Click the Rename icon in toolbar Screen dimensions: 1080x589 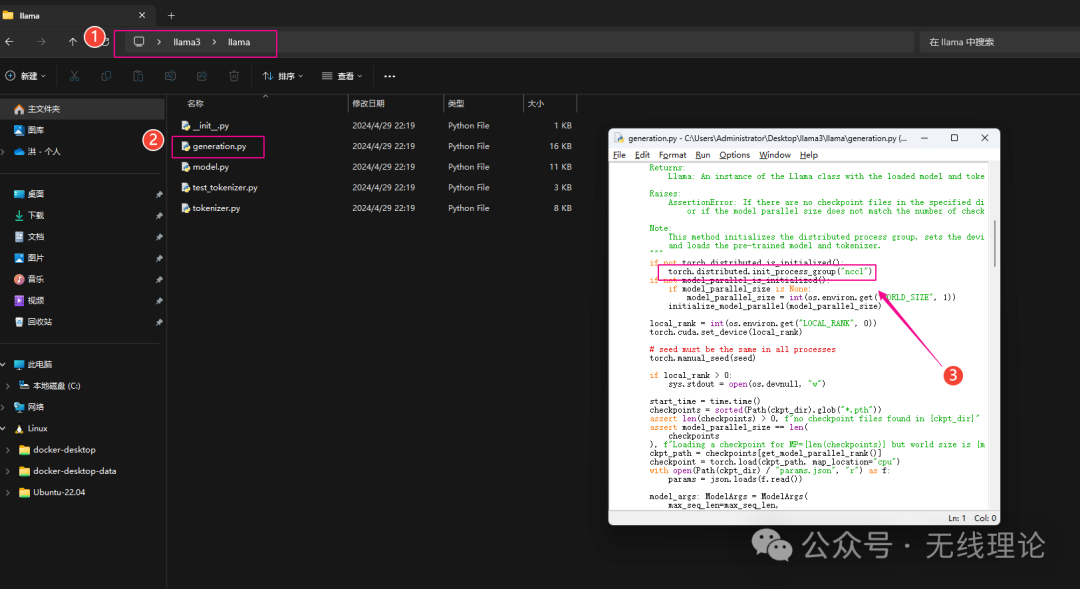(170, 76)
